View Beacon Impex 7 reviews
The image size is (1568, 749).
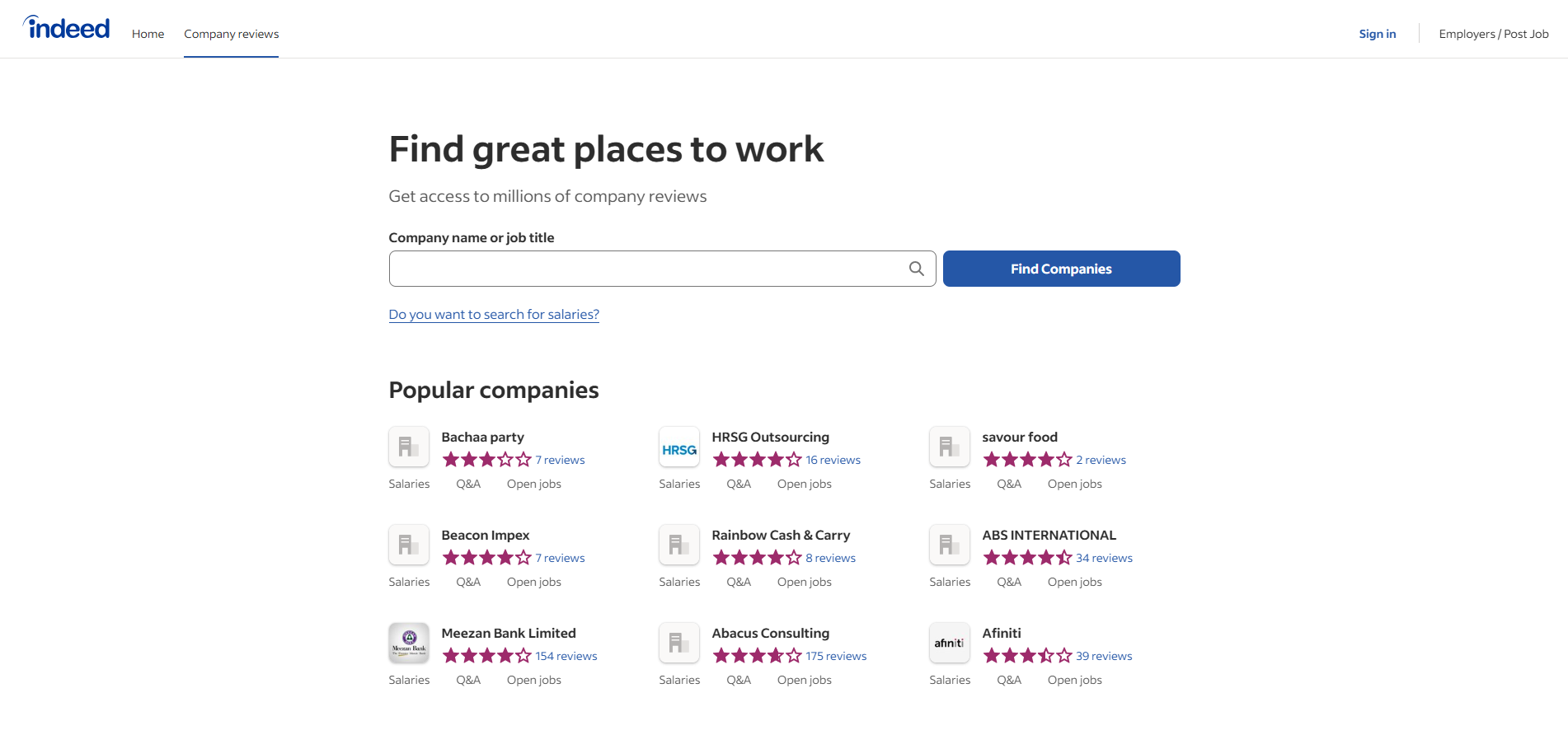coord(560,558)
